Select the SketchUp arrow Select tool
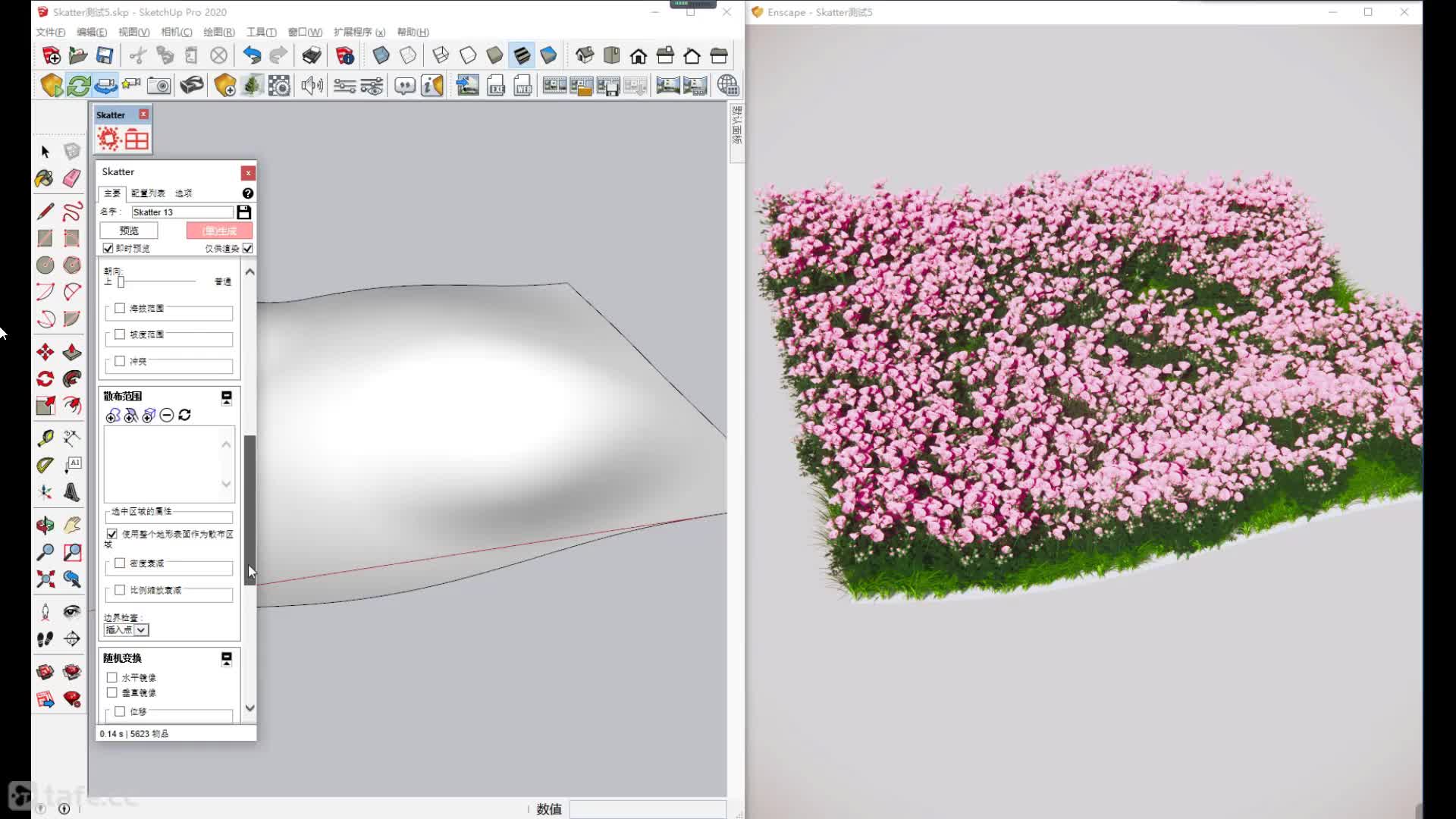This screenshot has height=819, width=1456. pyautogui.click(x=45, y=152)
